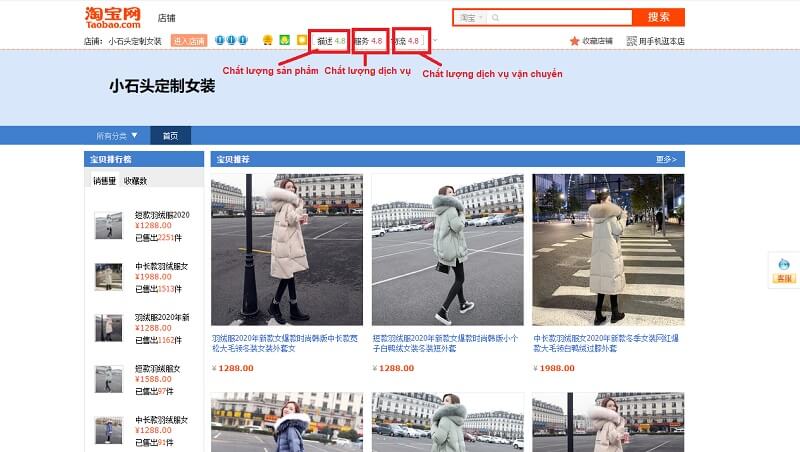This screenshot has height=452, width=800.
Task: Open the 用手机逛本店 mobile shop link
Action: click(x=662, y=41)
